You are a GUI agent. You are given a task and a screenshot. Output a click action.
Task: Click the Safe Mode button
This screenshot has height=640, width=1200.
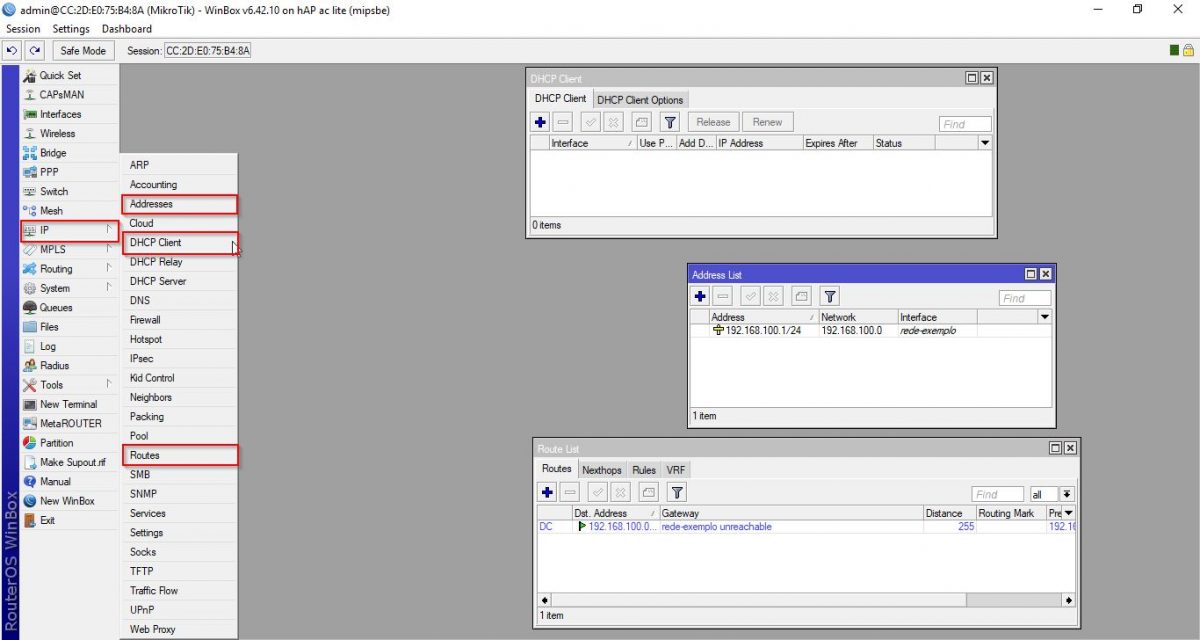click(83, 50)
